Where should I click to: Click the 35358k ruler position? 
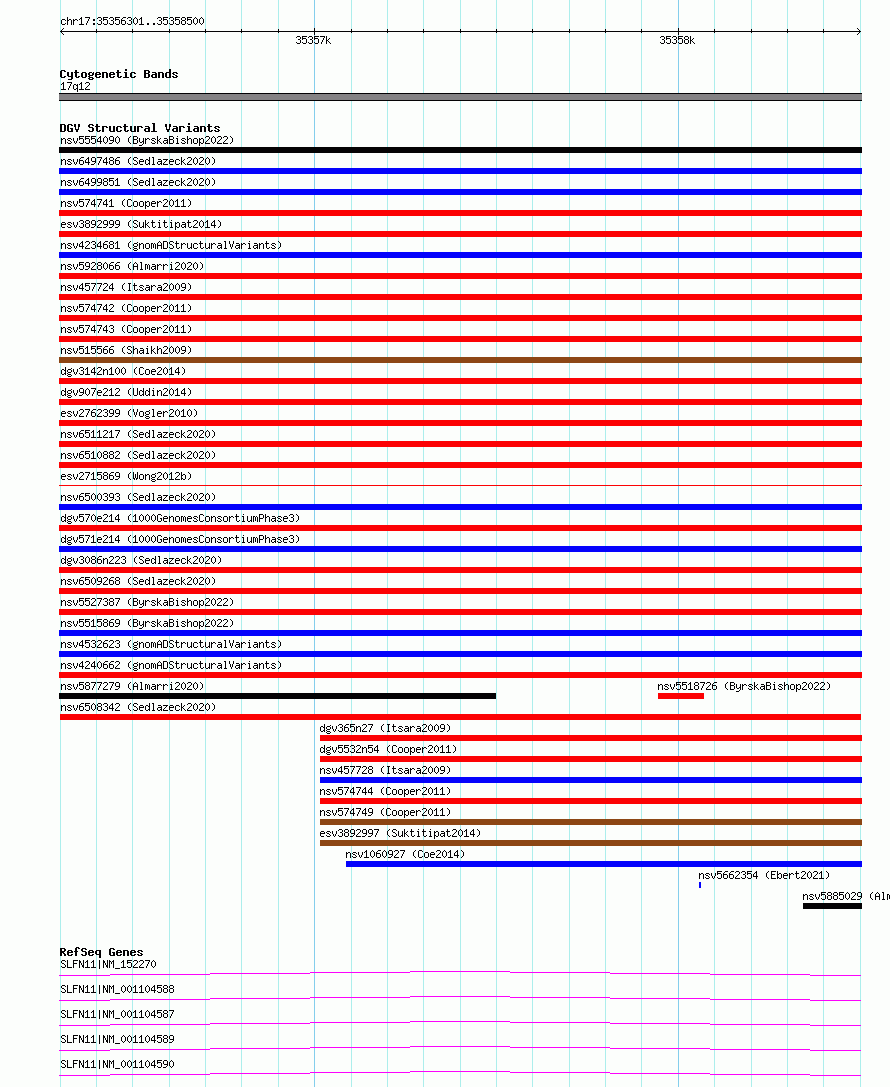click(677, 40)
